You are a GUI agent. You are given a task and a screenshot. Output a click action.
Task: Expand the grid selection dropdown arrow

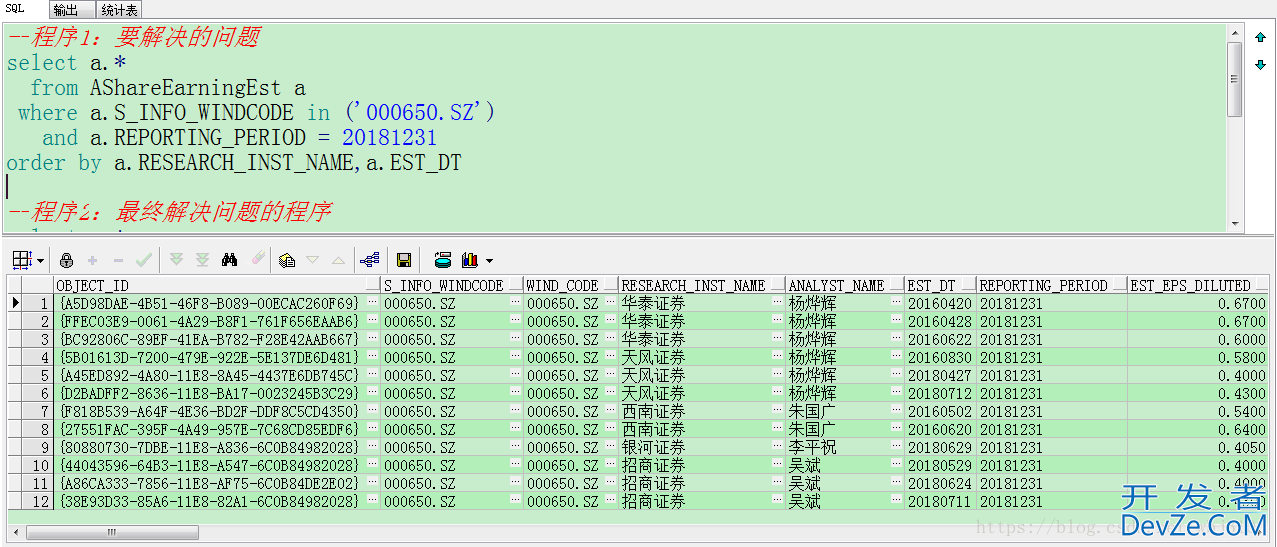point(40,261)
